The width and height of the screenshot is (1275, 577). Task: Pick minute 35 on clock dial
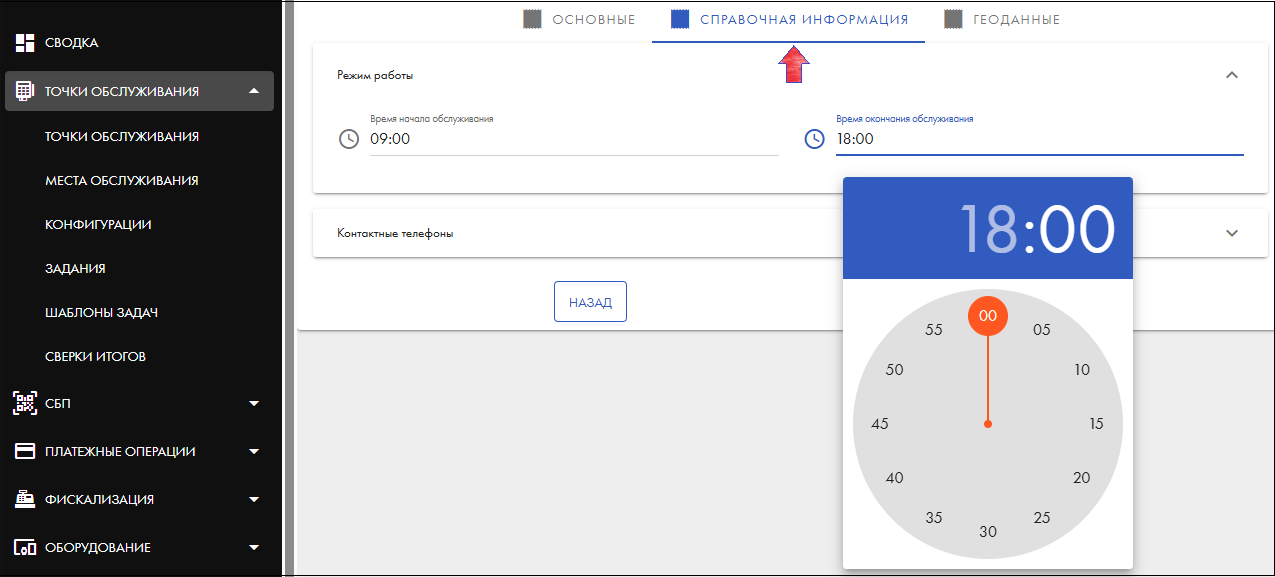934,518
